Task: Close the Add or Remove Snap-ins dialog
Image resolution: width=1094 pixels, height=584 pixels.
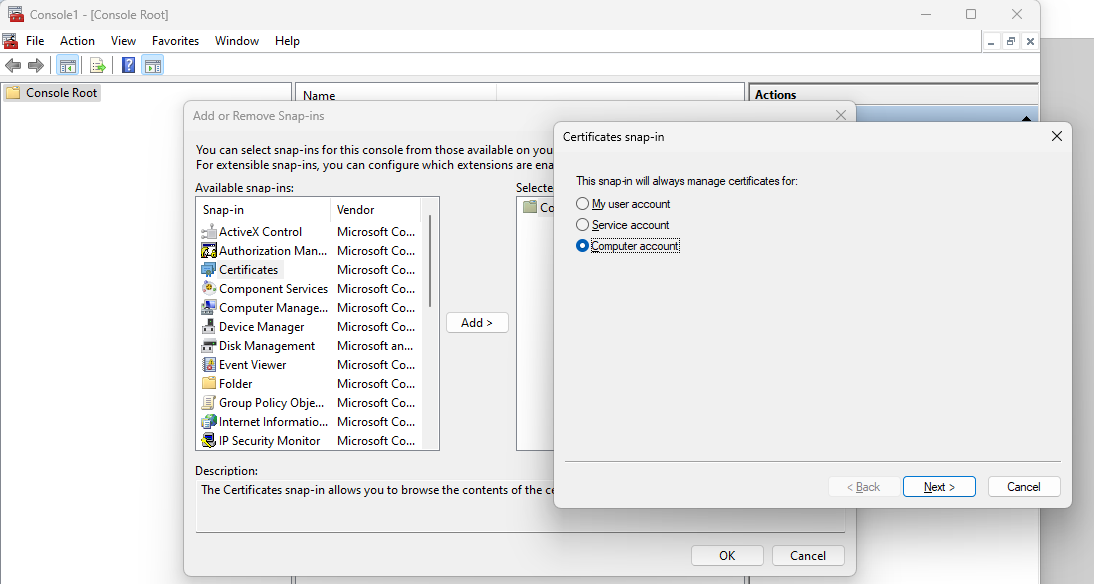Action: (x=841, y=115)
